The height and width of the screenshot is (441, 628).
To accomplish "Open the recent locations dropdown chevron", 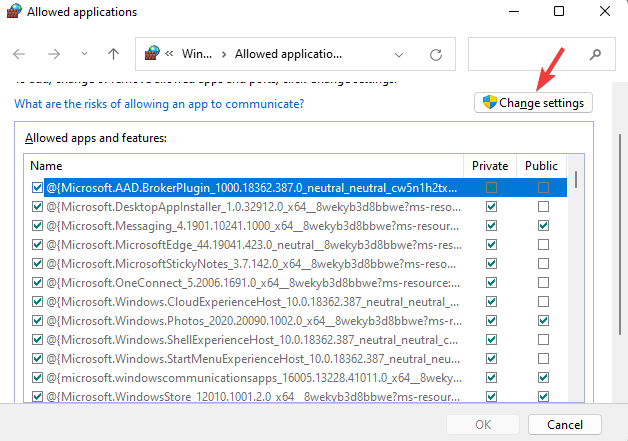I will (x=84, y=53).
